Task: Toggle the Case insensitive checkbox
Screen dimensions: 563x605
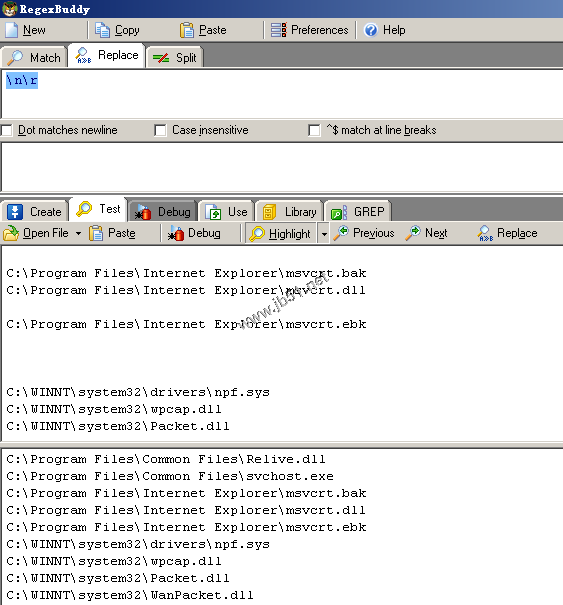Action: pyautogui.click(x=160, y=130)
